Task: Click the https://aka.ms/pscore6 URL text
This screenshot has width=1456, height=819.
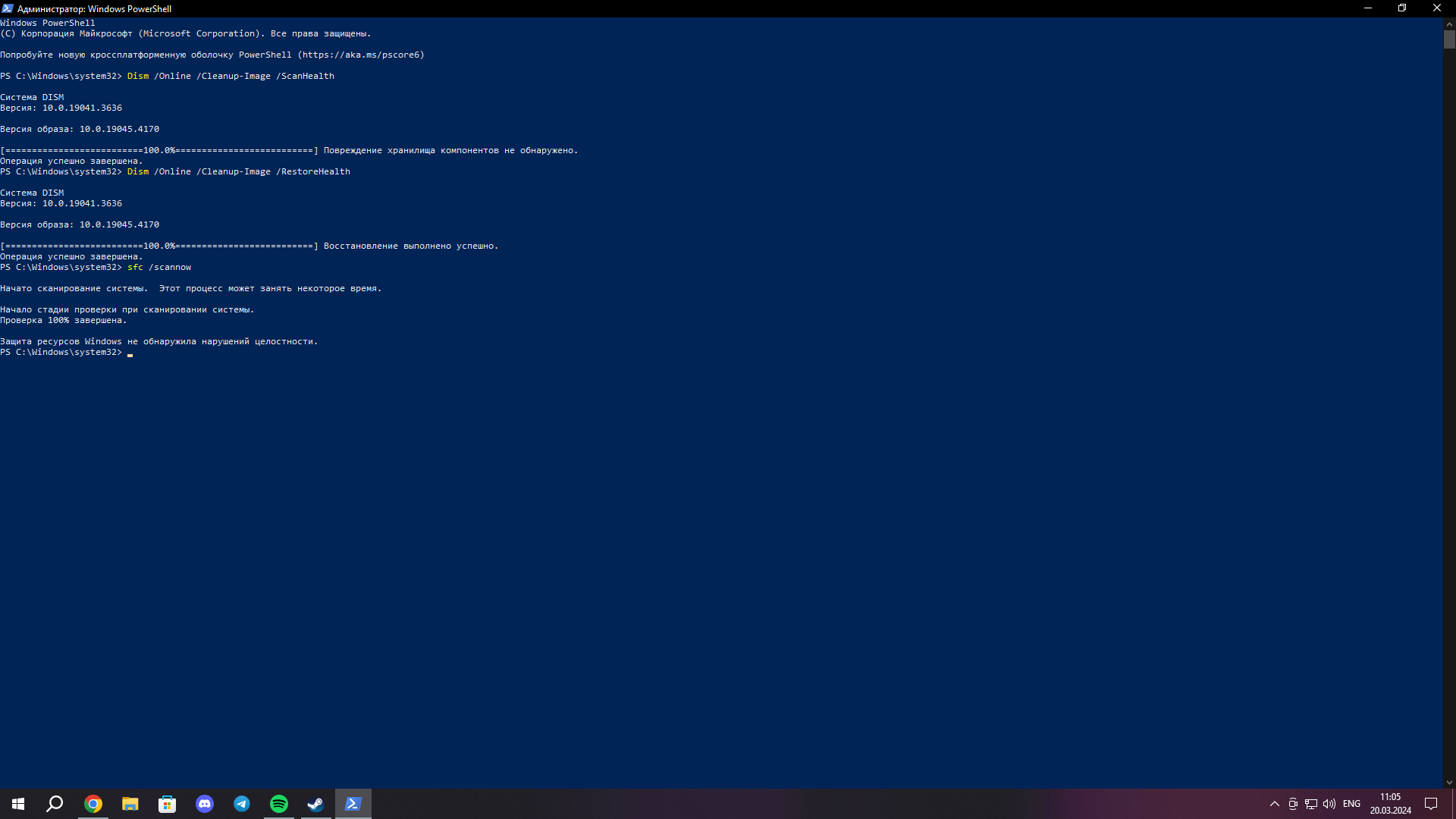Action: (361, 55)
